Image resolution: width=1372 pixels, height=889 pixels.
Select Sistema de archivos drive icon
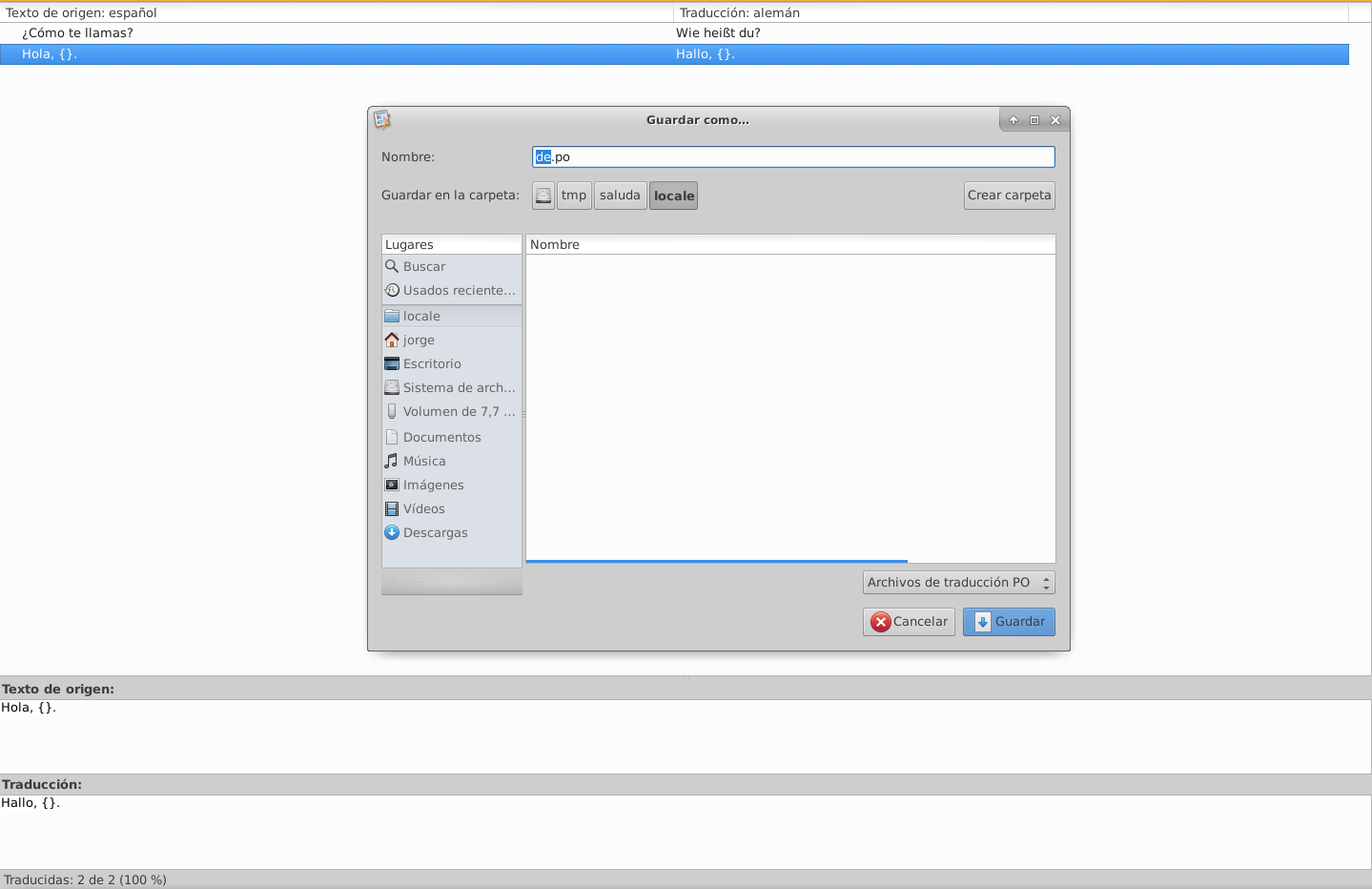392,388
